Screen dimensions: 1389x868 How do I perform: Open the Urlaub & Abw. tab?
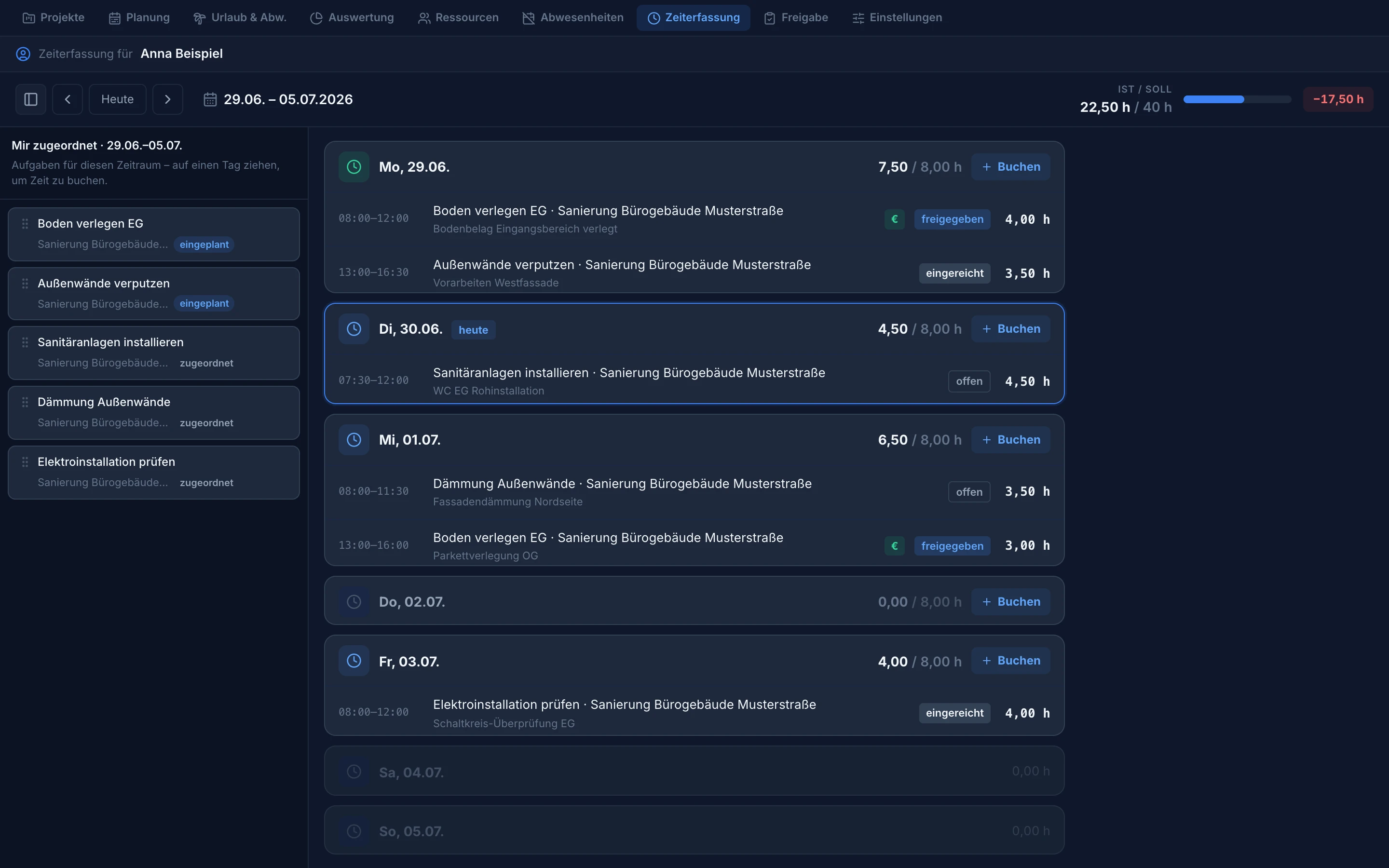coord(240,18)
